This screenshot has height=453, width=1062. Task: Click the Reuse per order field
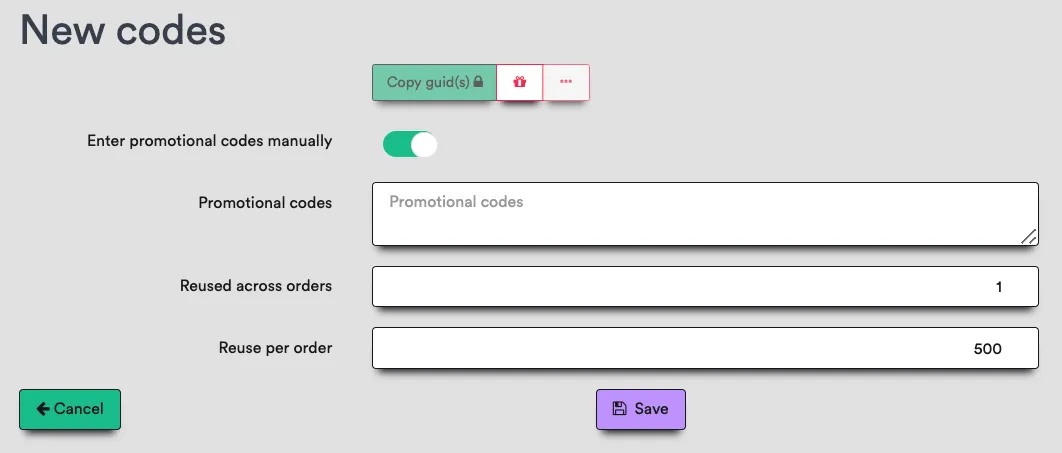(705, 348)
